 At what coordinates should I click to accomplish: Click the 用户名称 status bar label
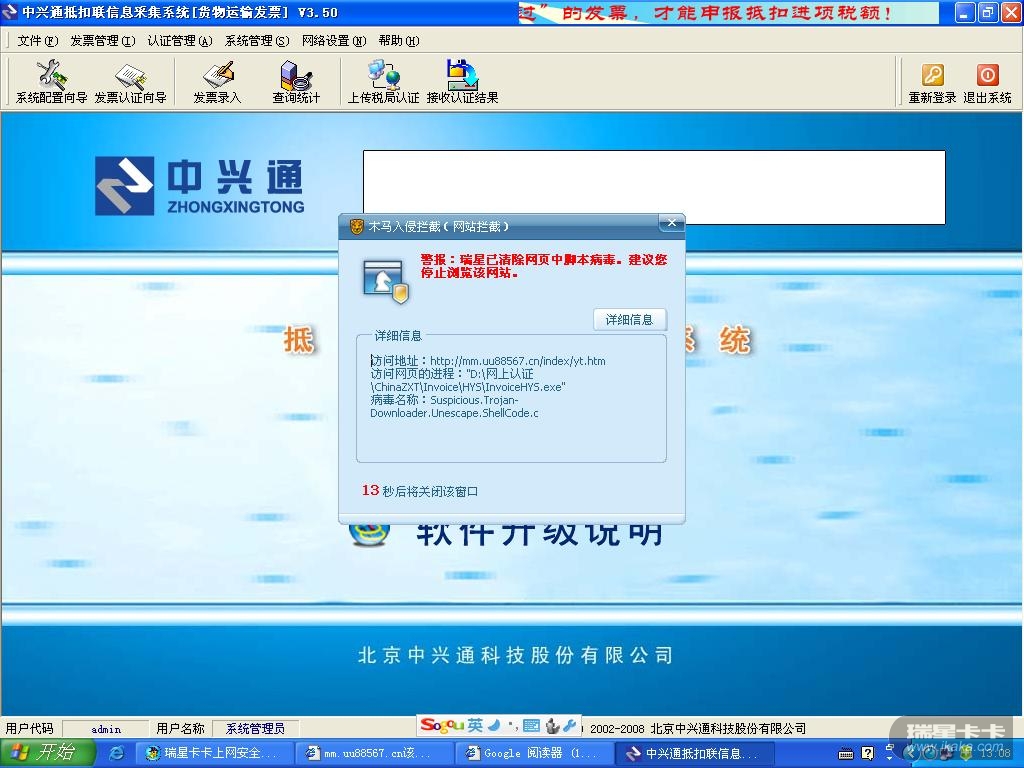tap(180, 728)
